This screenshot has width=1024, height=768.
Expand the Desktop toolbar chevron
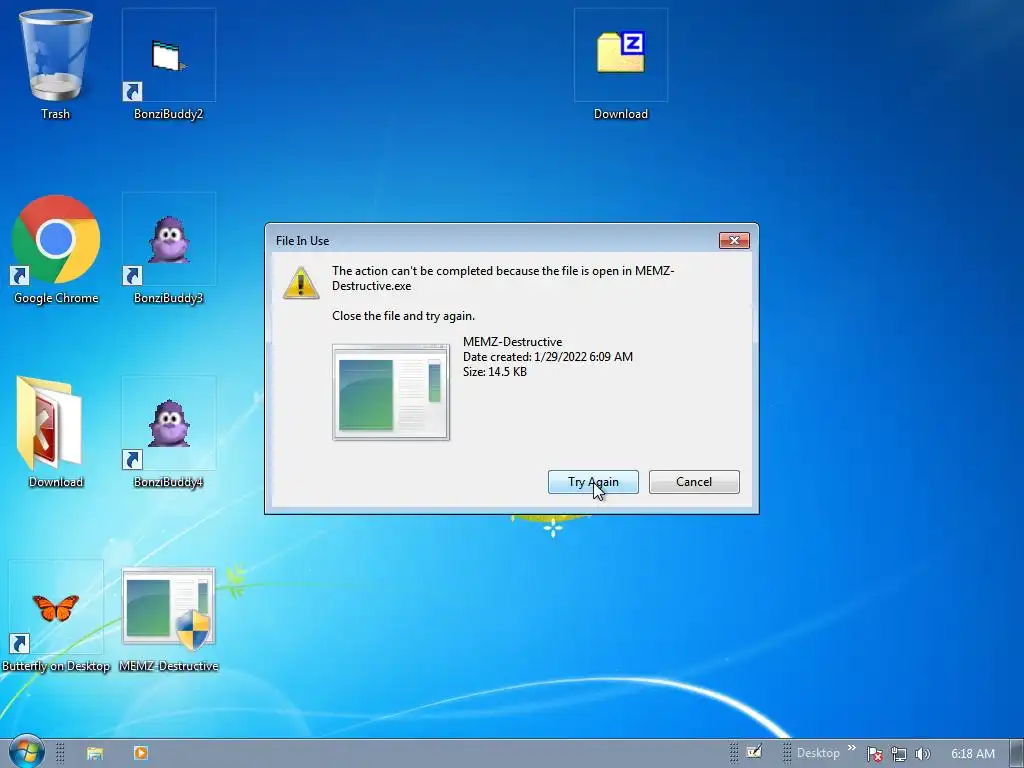[852, 748]
